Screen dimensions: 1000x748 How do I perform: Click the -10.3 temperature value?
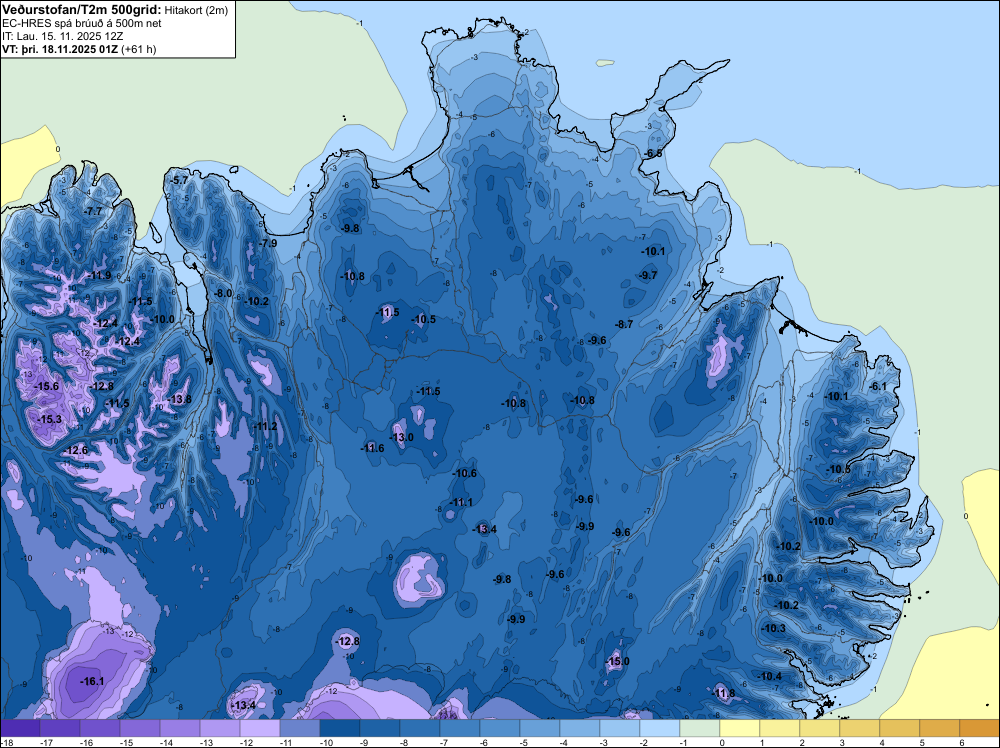774,629
